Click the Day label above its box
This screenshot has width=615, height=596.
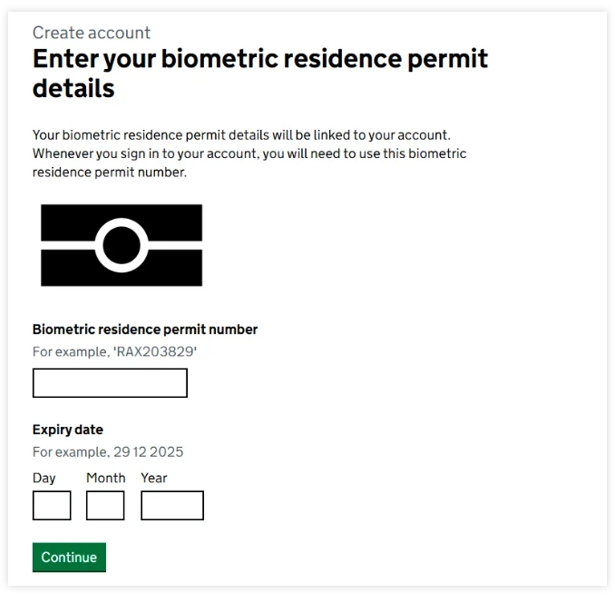click(44, 478)
